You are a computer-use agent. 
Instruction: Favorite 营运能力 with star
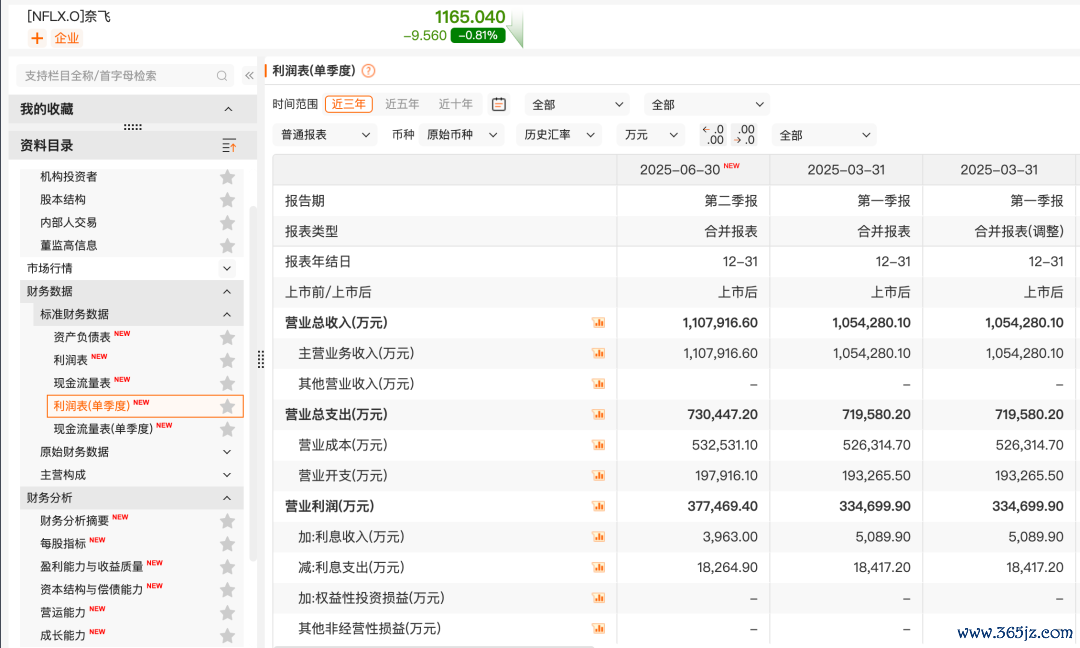(x=227, y=613)
